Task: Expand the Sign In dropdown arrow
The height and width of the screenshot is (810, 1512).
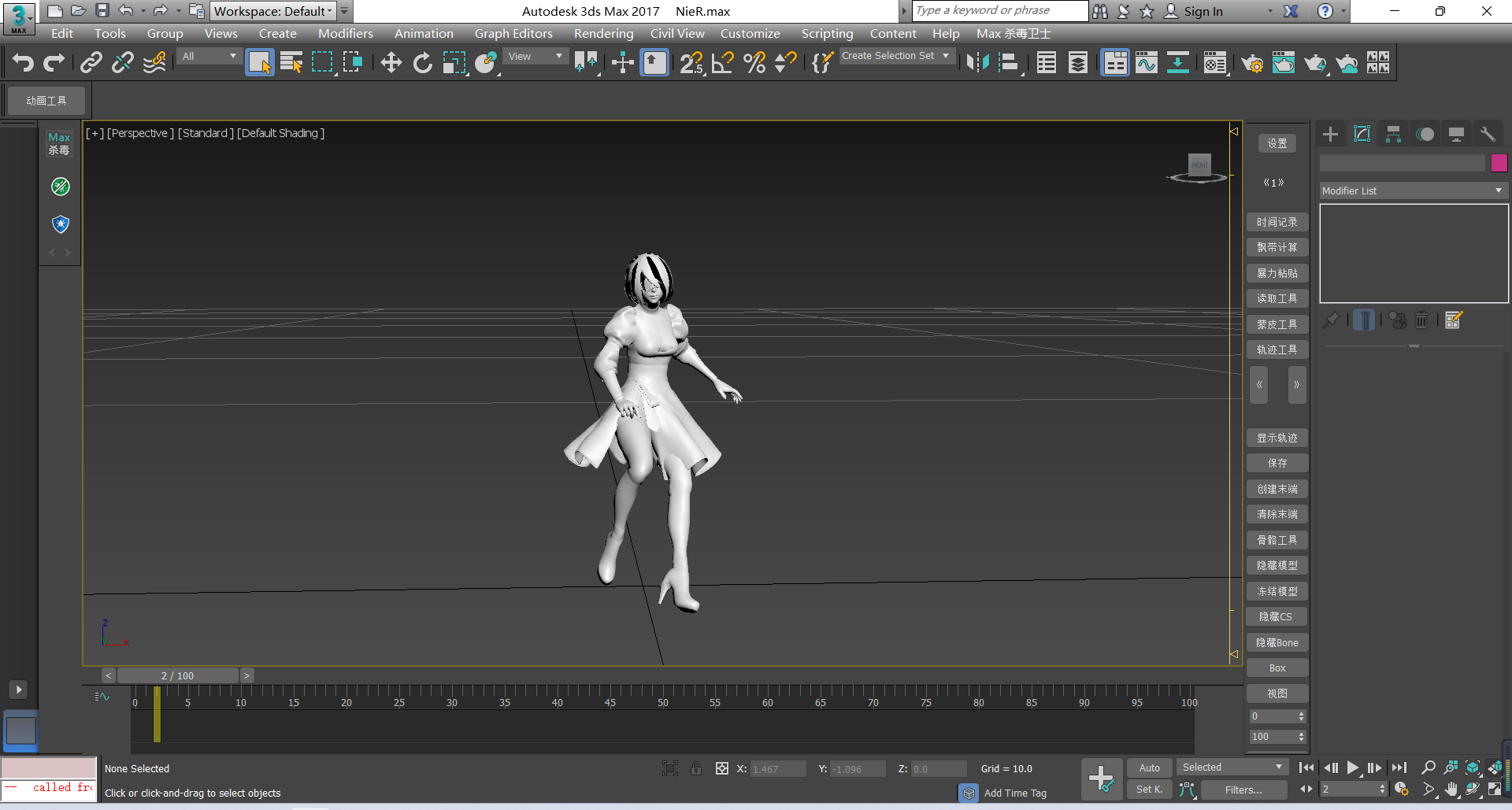Action: click(x=1269, y=11)
